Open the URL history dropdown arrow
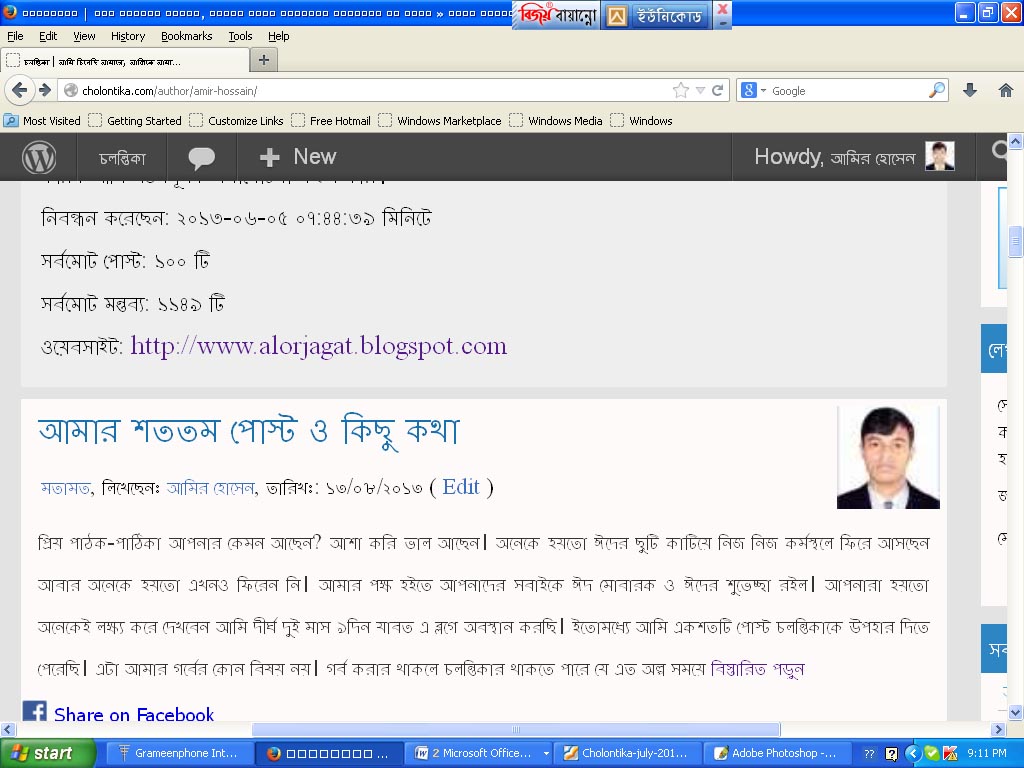Image resolution: width=1024 pixels, height=768 pixels. click(x=700, y=90)
